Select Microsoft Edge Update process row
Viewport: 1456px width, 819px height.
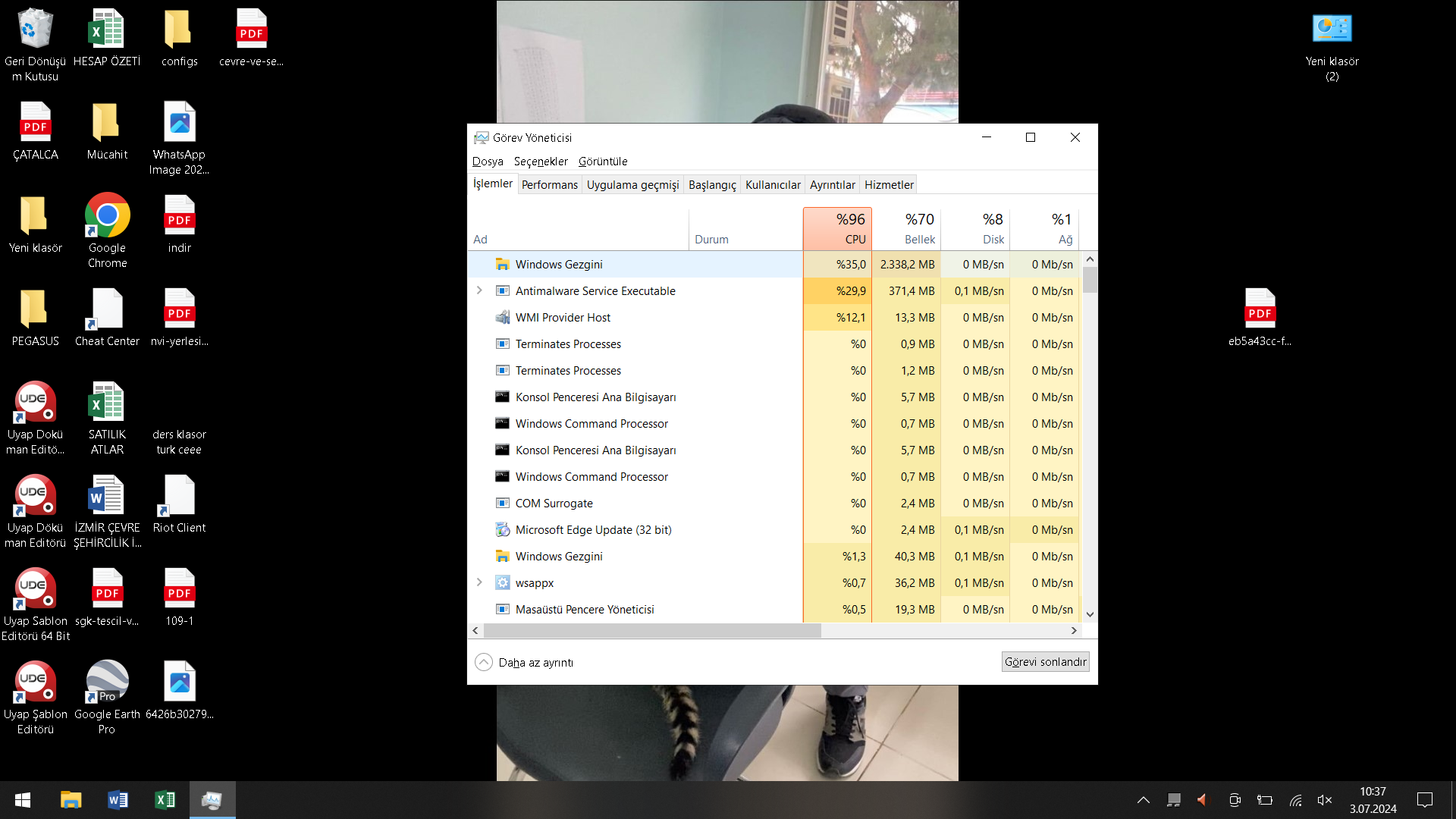coord(593,530)
